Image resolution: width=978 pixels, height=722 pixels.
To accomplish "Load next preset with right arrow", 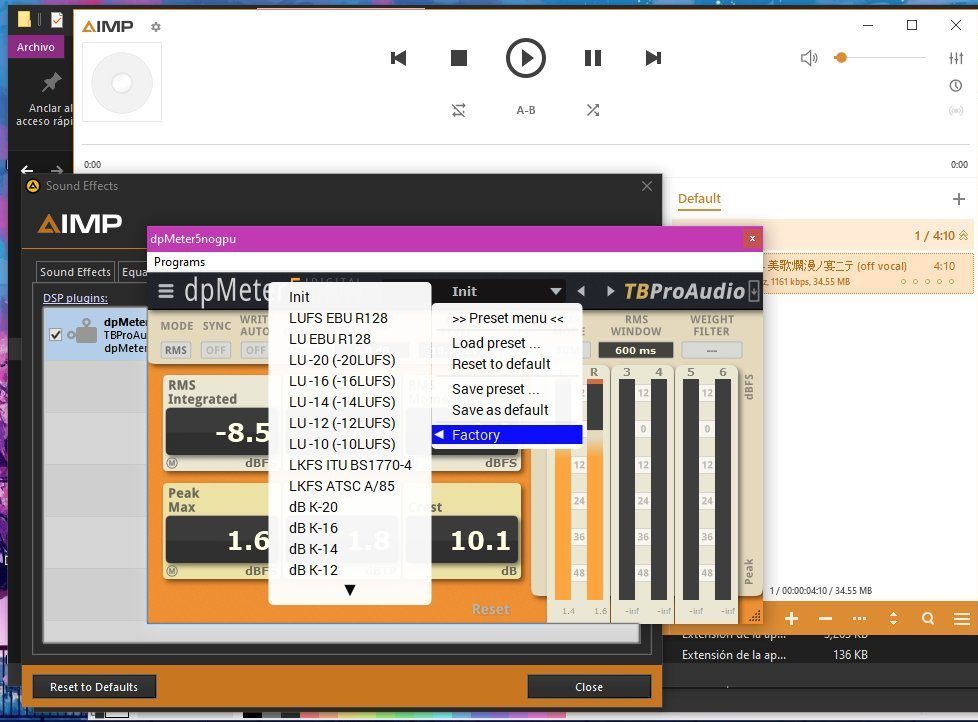I will [x=610, y=291].
